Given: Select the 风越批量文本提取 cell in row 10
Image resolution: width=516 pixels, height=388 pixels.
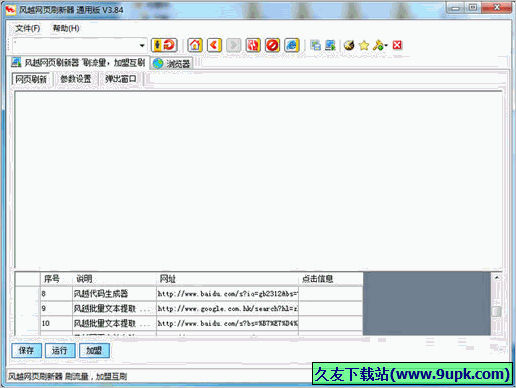Looking at the screenshot, I should click(114, 323).
